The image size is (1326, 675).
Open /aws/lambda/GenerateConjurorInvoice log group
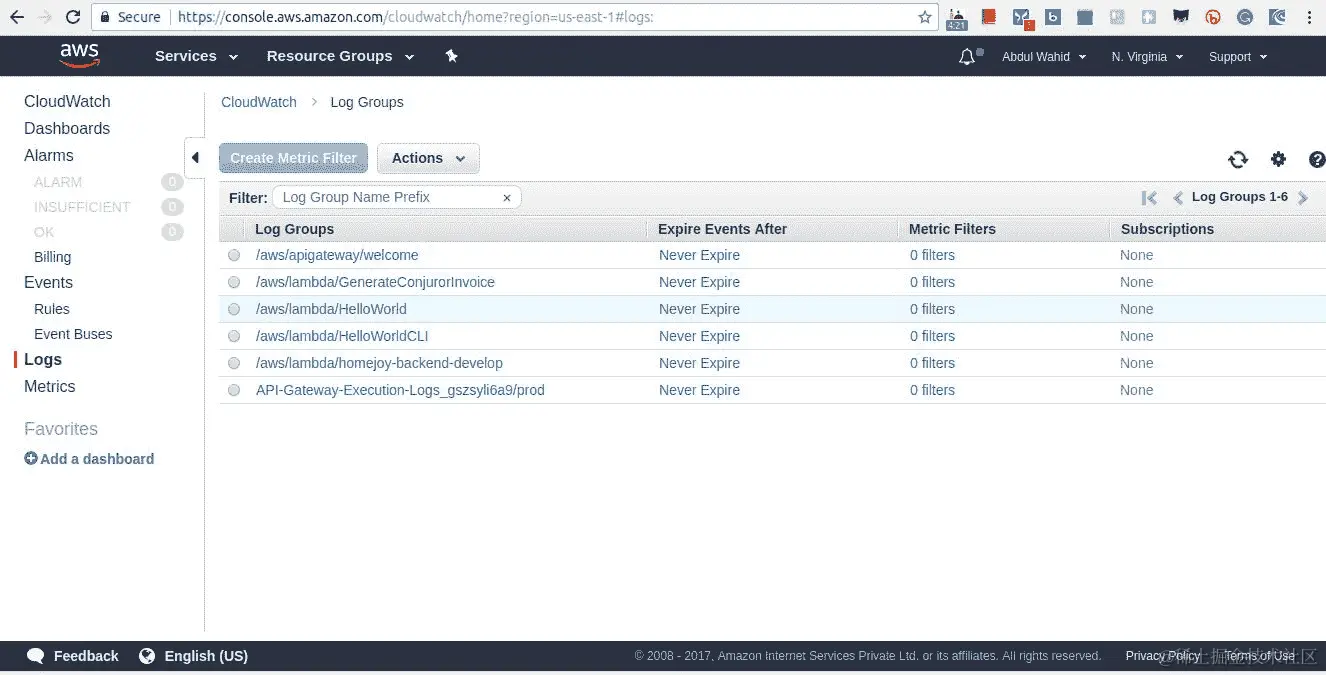pos(375,282)
